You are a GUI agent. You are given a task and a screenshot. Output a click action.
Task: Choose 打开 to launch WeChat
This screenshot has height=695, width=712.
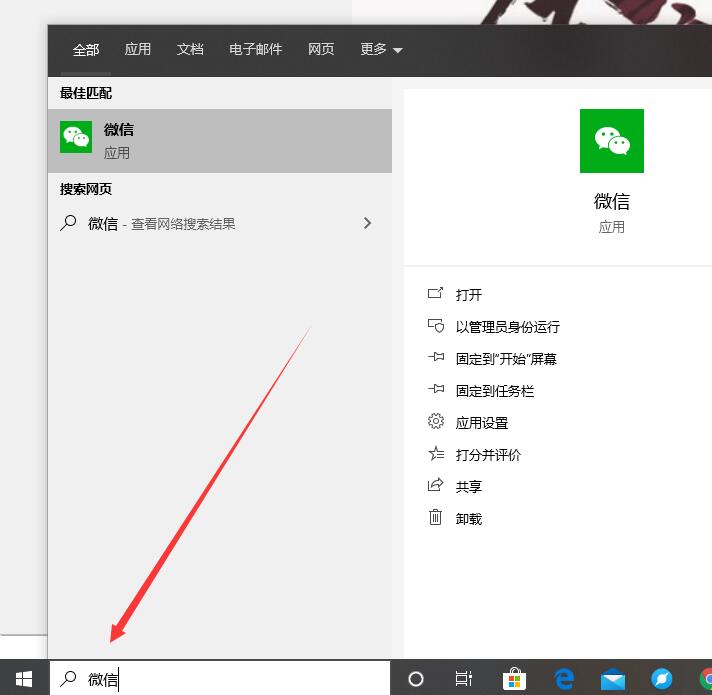click(x=469, y=295)
